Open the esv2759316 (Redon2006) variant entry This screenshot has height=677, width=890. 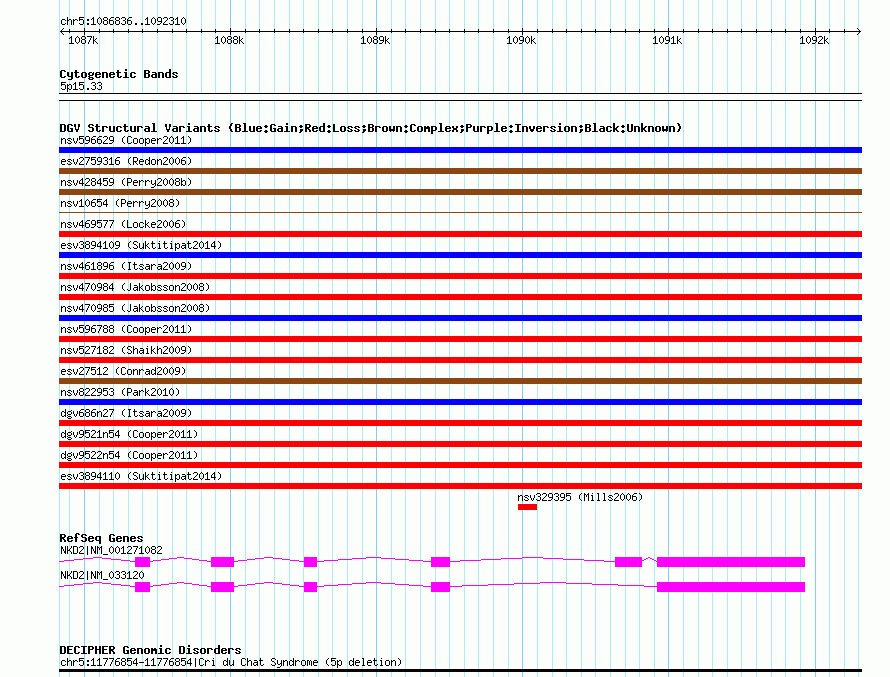(125, 161)
